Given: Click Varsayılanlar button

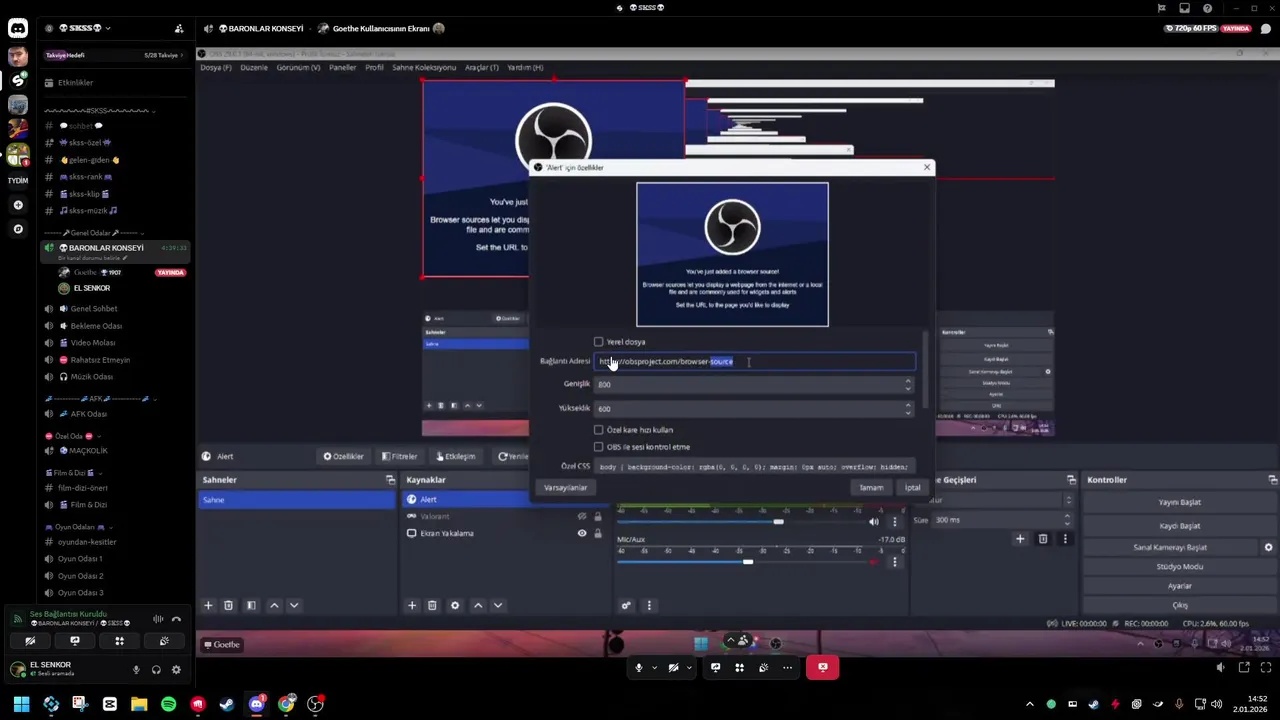Looking at the screenshot, I should pyautogui.click(x=566, y=487).
